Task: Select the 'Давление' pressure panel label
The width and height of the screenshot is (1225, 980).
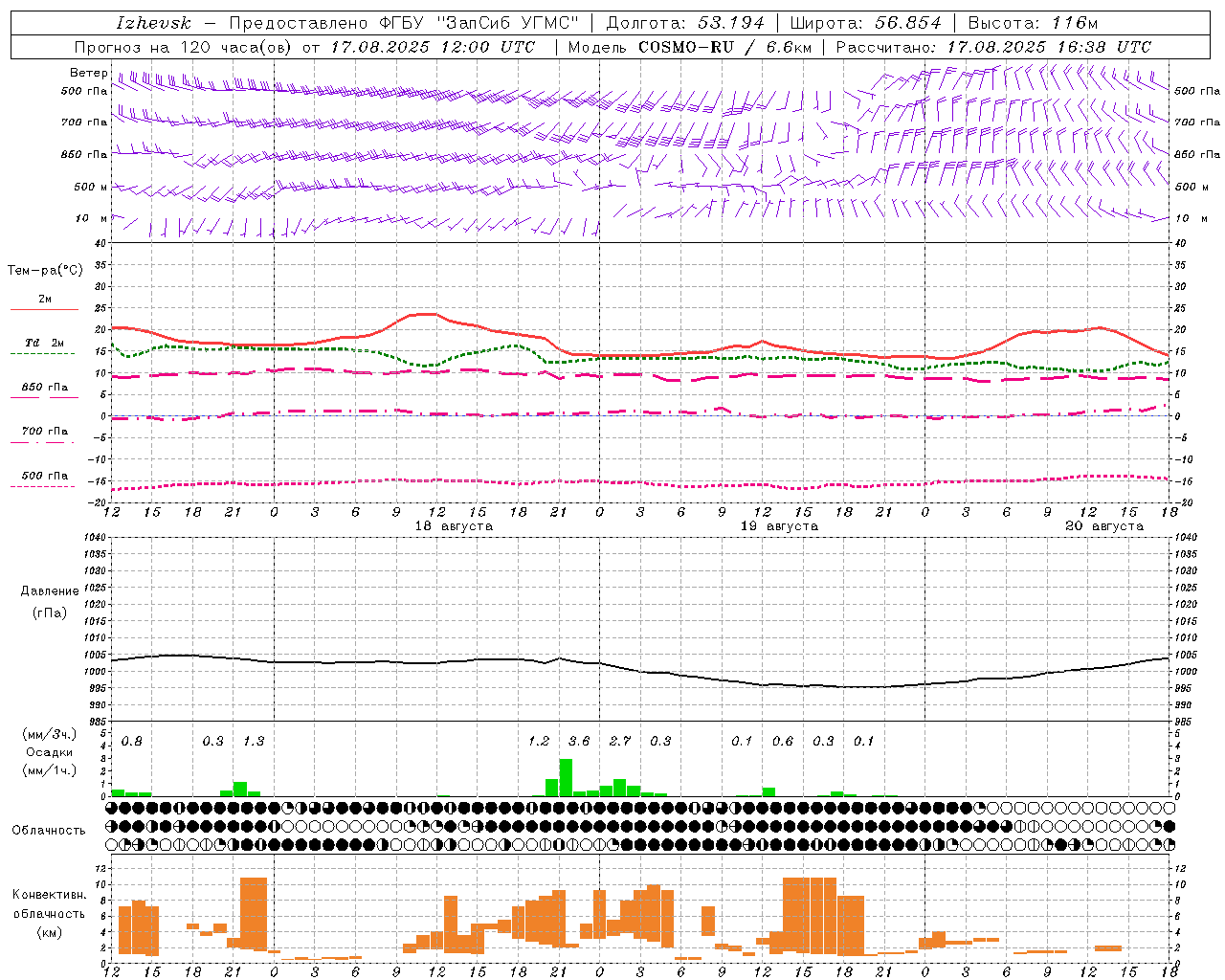Action: pos(50,590)
